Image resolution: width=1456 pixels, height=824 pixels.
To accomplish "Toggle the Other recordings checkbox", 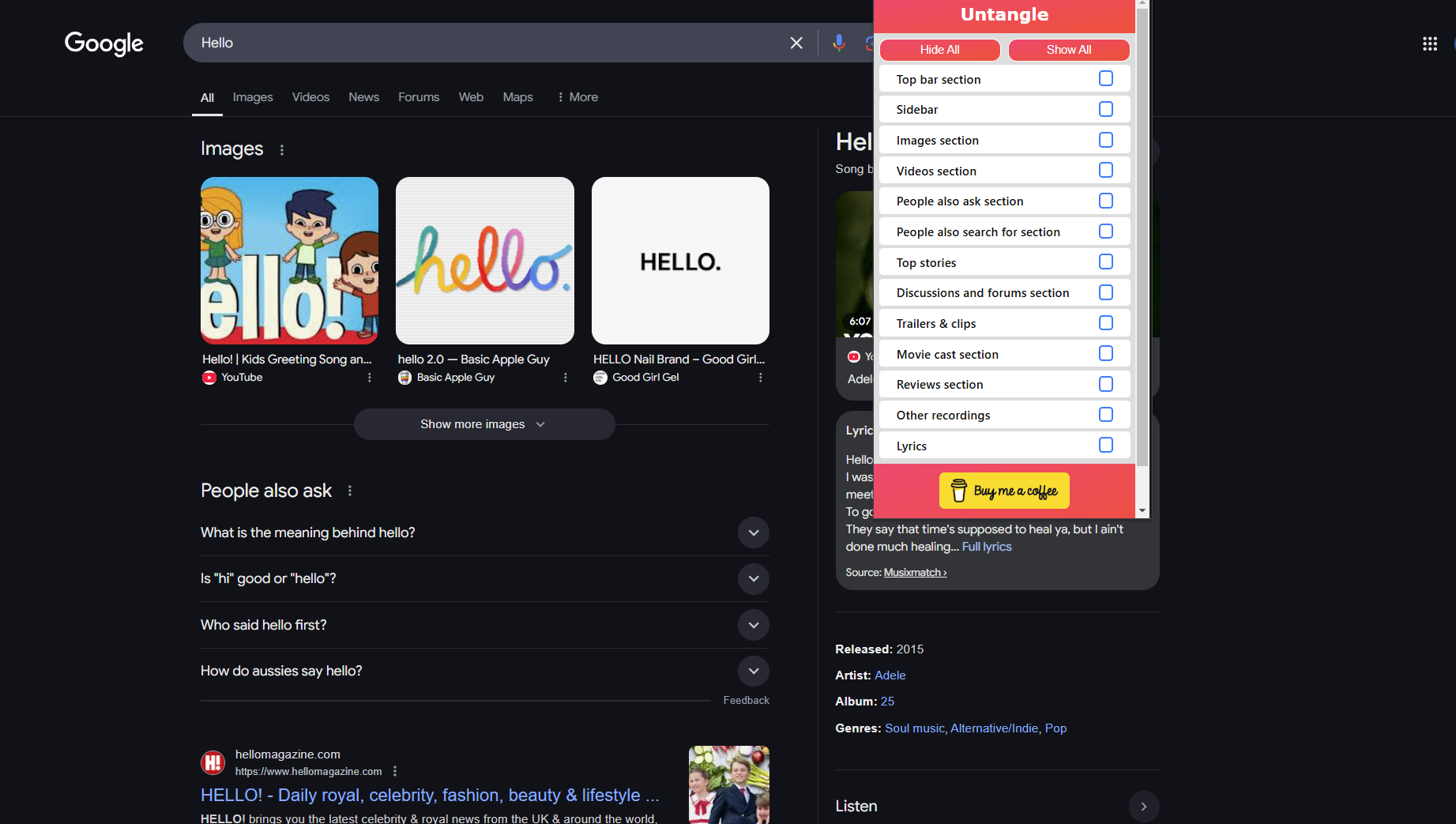I will pos(1106,415).
